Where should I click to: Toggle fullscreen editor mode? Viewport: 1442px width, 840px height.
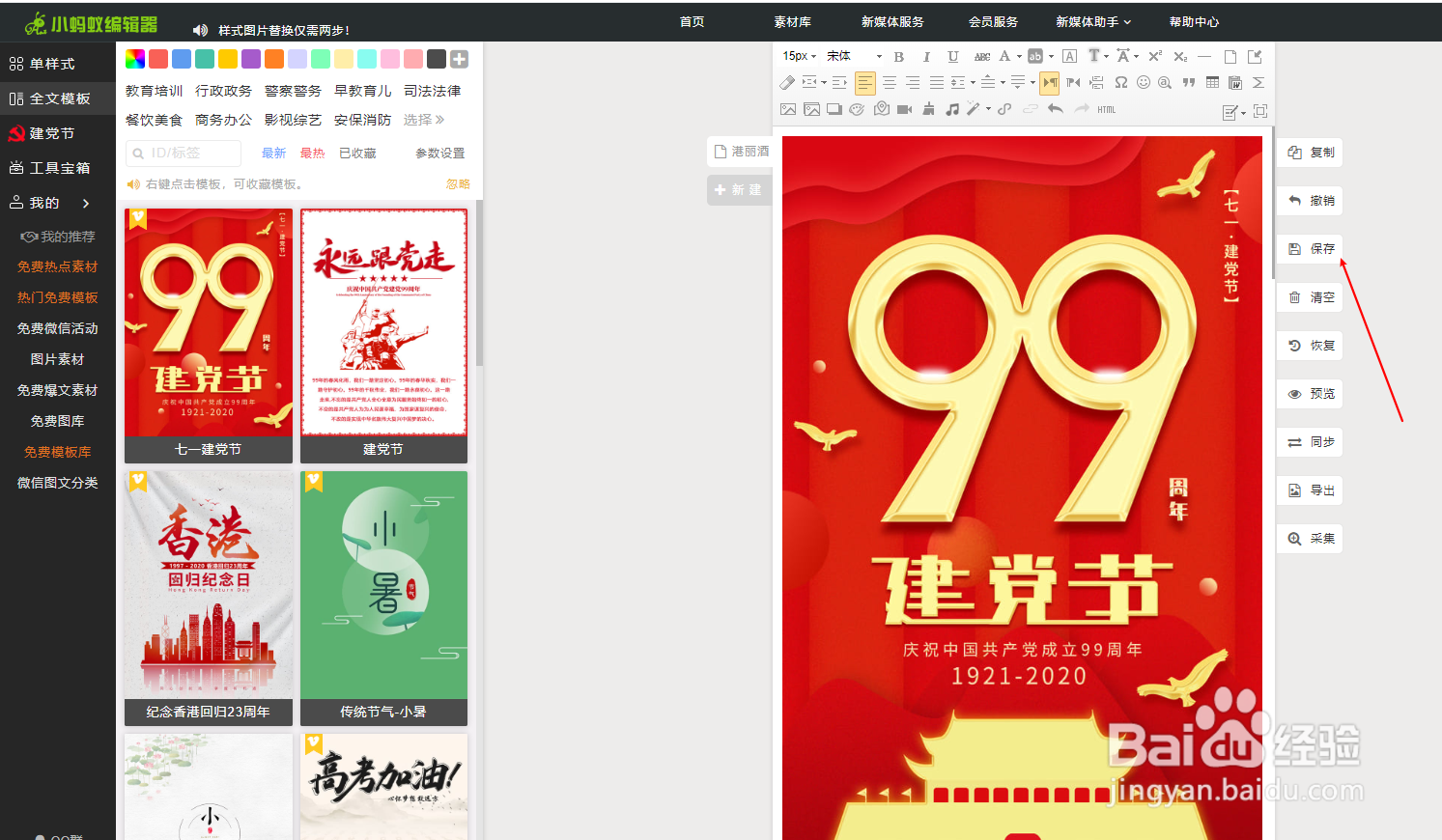(1260, 111)
